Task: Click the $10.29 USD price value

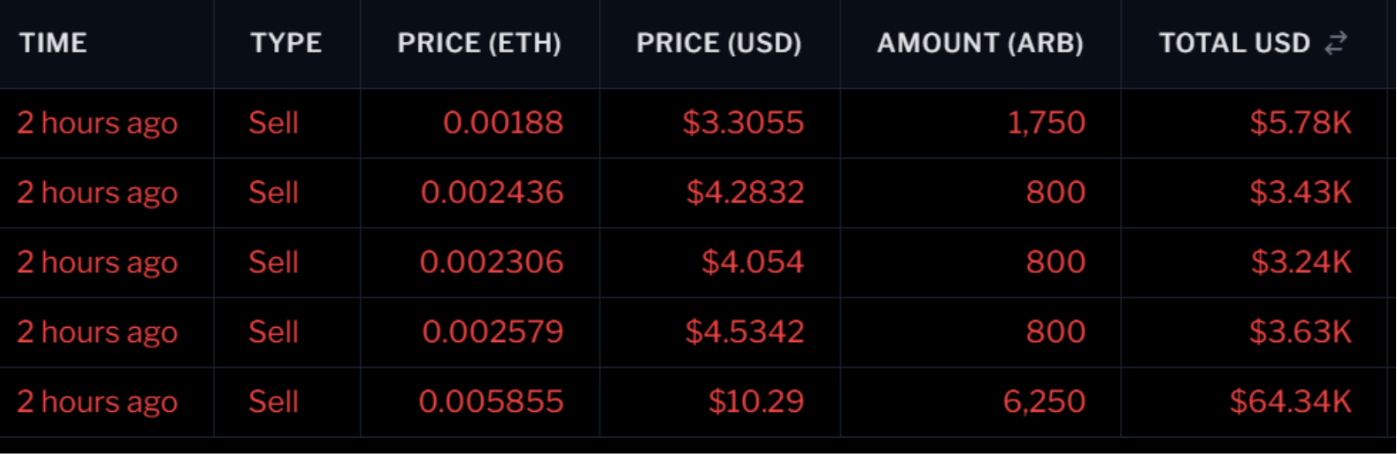Action: (x=756, y=402)
